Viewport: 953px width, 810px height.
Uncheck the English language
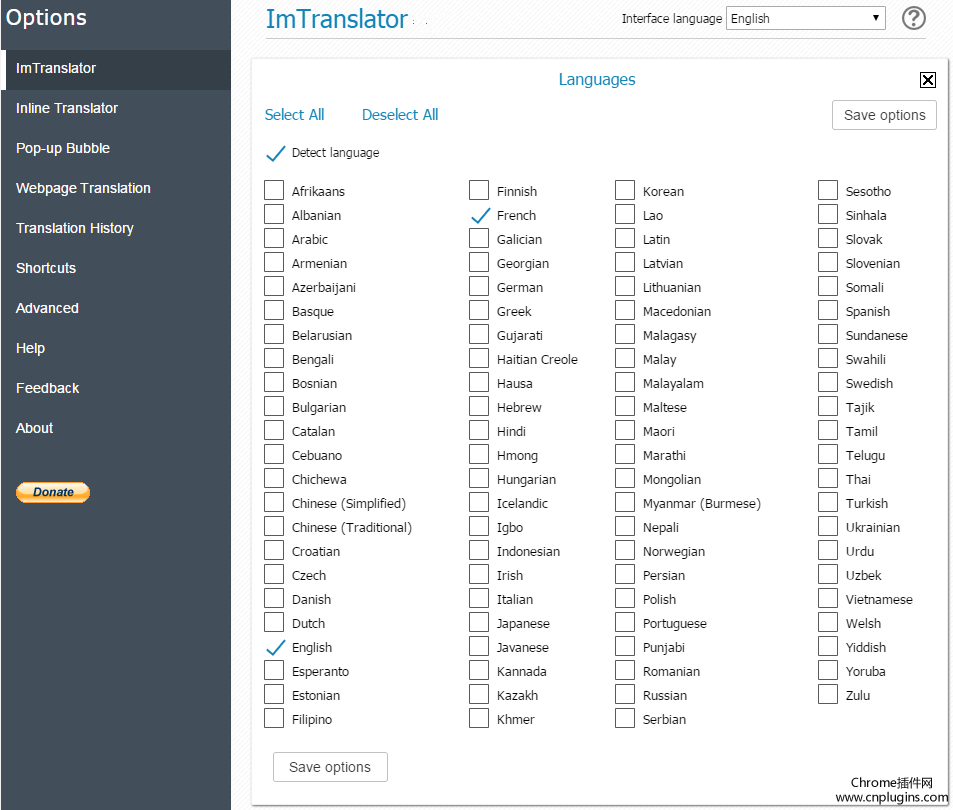point(275,647)
